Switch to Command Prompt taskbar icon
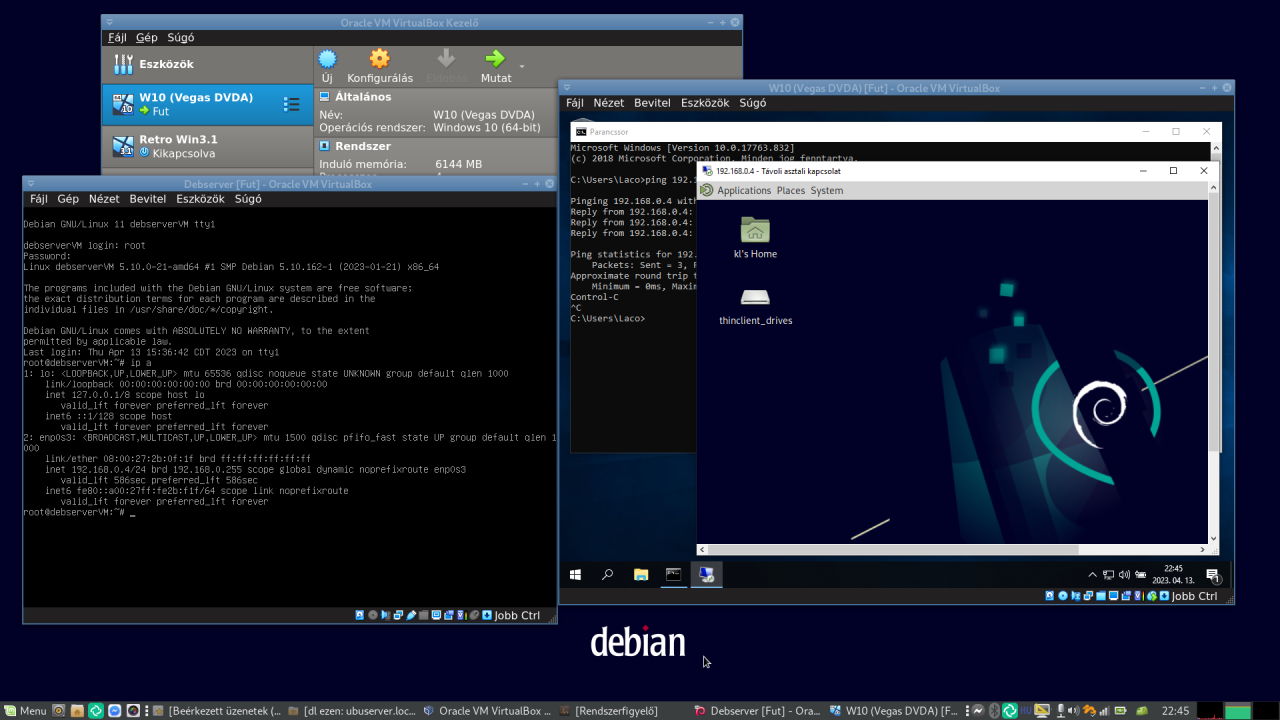 pos(674,575)
